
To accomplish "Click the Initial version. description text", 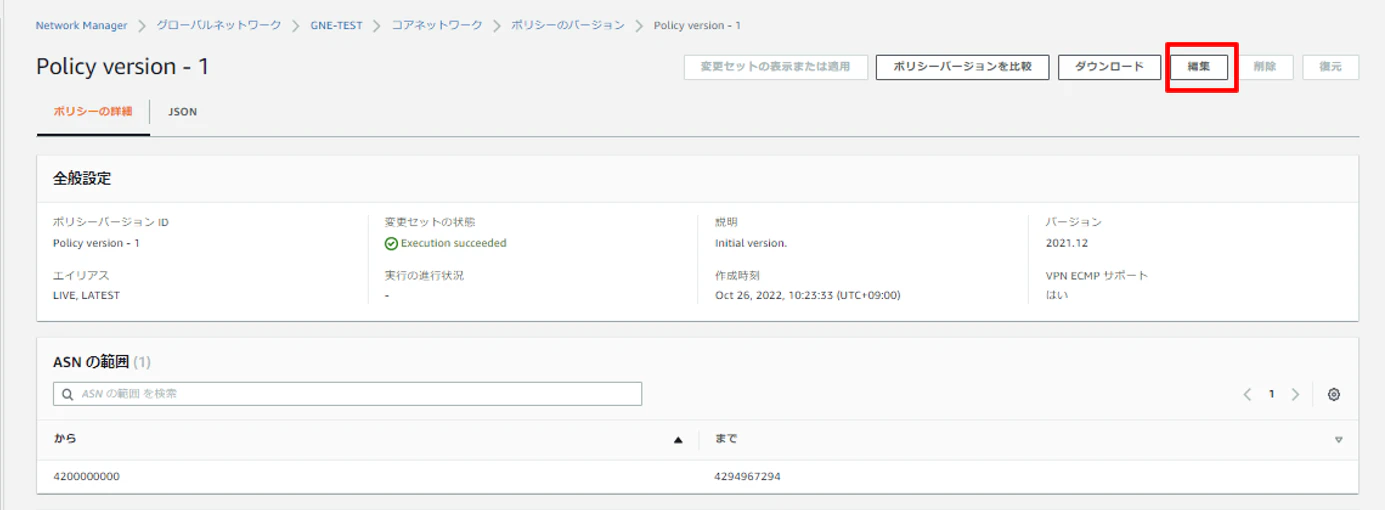I will click(751, 243).
